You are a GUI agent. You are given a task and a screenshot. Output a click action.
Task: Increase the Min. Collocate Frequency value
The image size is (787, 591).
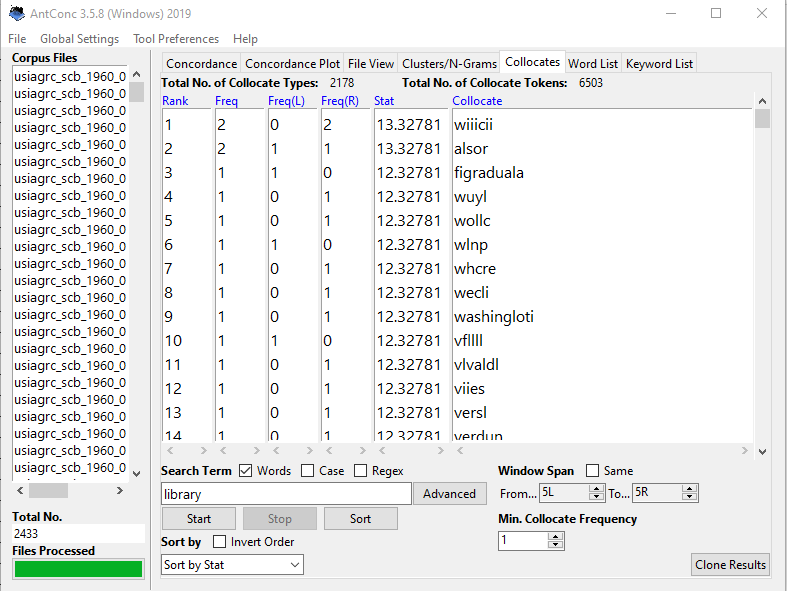pyautogui.click(x=556, y=536)
